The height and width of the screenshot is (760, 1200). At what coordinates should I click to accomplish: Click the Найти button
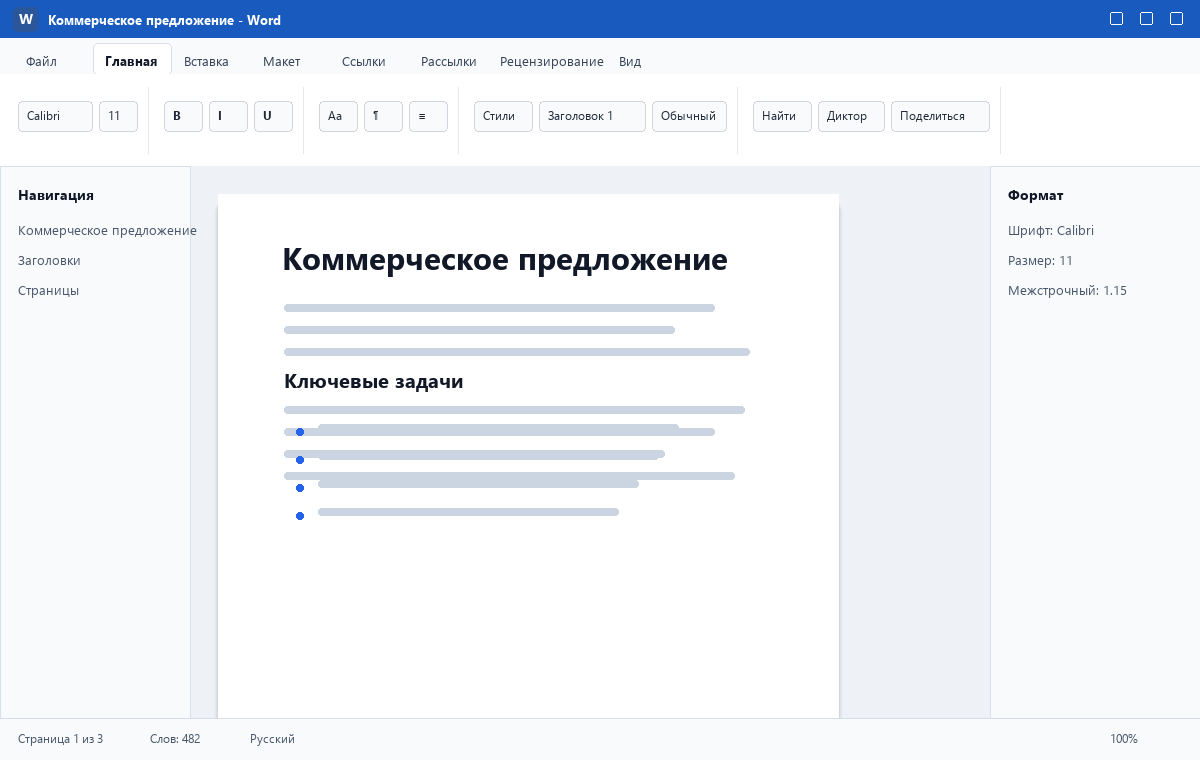coord(782,116)
